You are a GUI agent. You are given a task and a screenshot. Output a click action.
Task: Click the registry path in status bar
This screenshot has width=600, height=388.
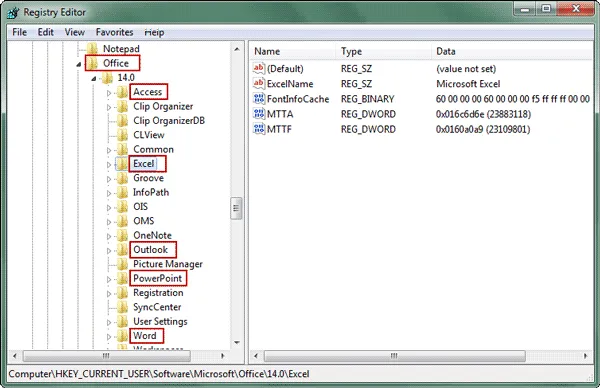pyautogui.click(x=159, y=374)
